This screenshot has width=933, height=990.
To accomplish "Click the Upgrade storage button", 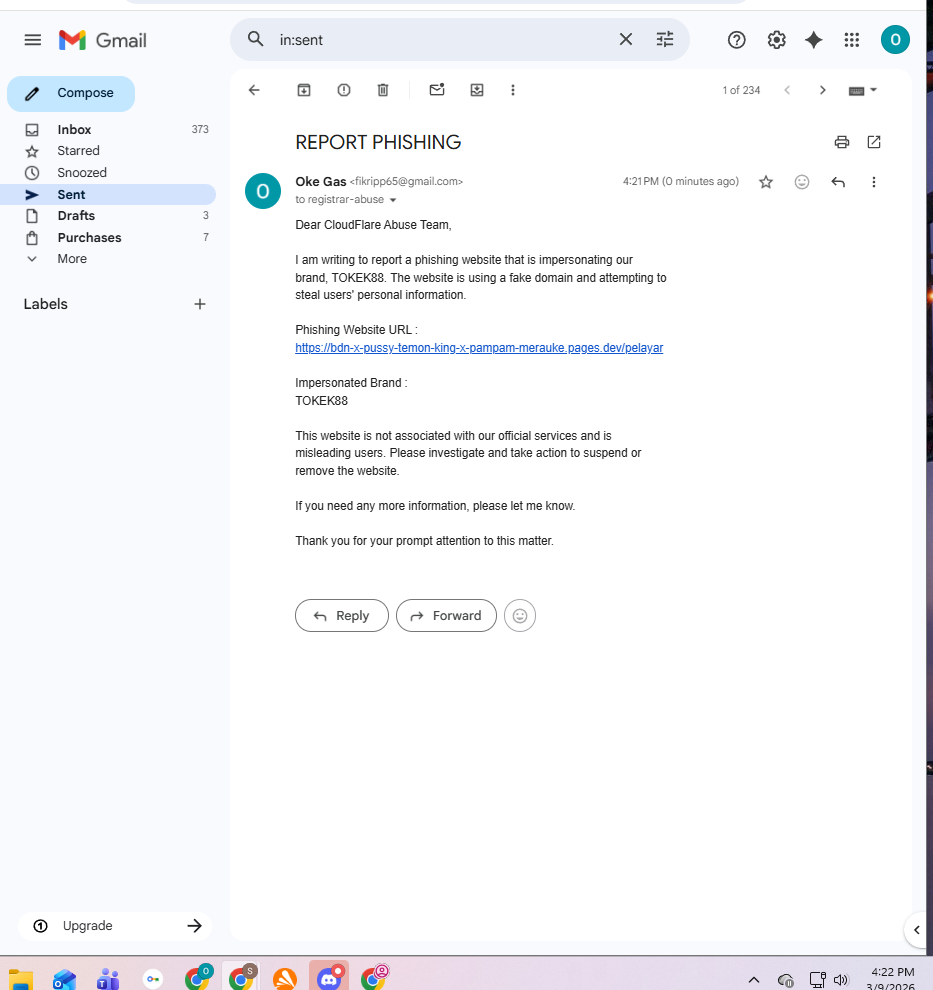I will (x=115, y=926).
